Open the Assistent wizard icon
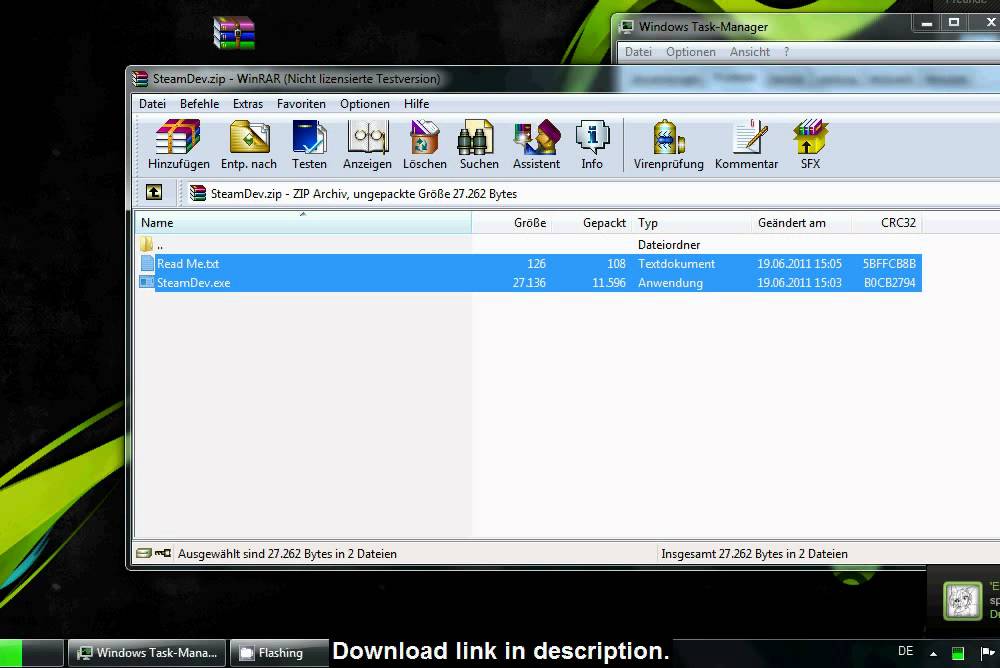 (536, 144)
